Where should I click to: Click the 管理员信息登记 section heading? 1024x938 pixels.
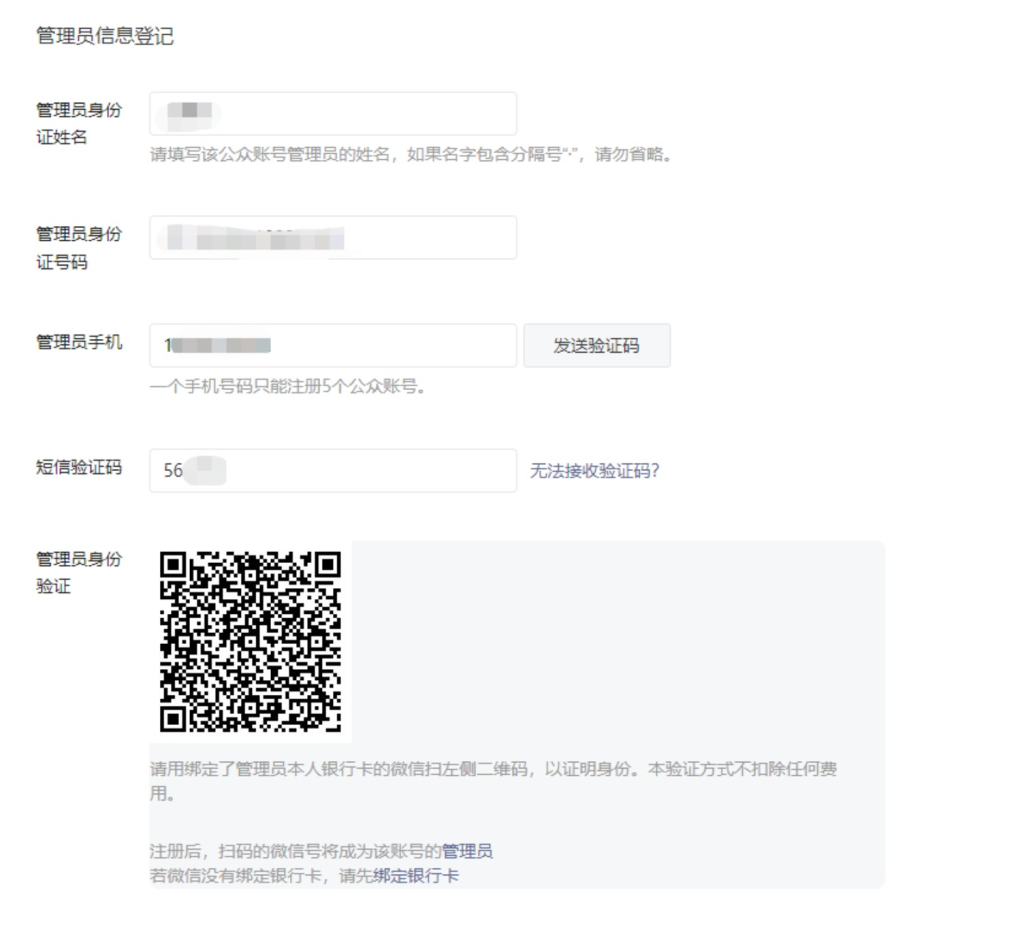click(x=104, y=37)
